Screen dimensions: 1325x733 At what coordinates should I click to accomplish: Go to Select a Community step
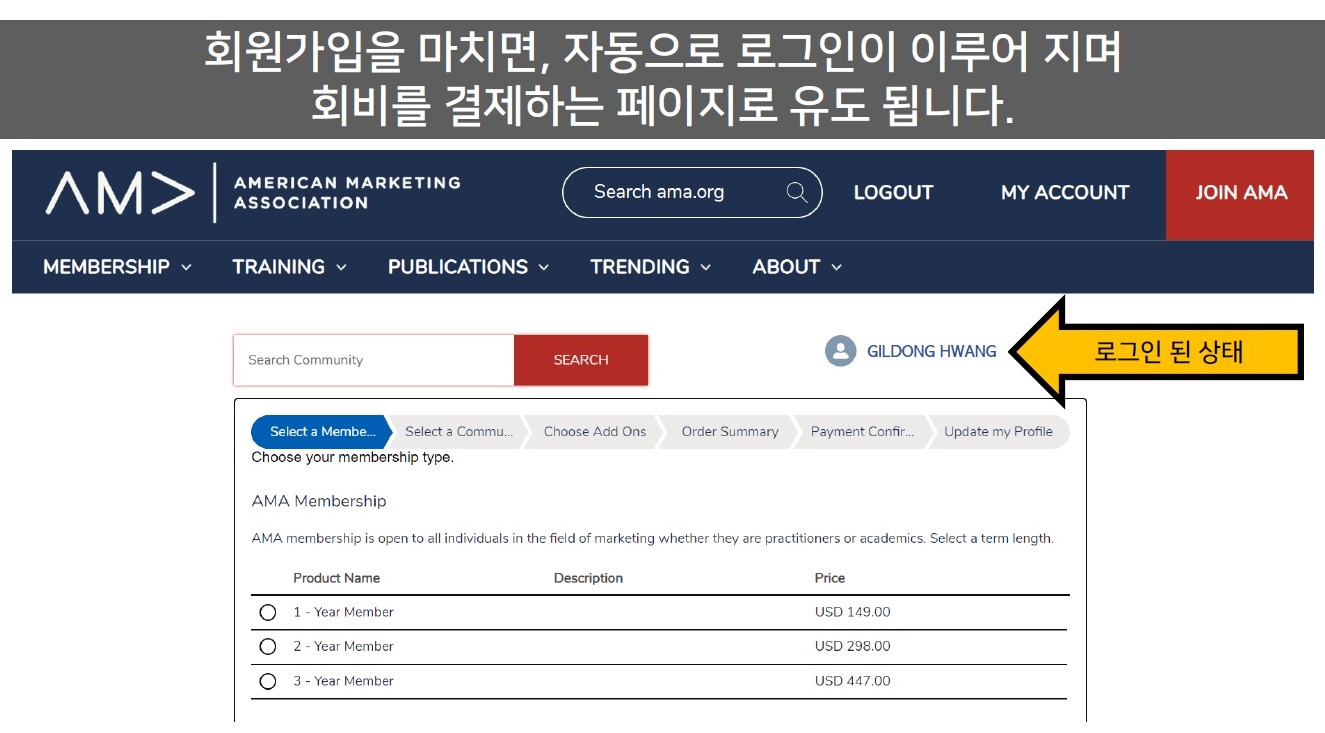click(458, 432)
